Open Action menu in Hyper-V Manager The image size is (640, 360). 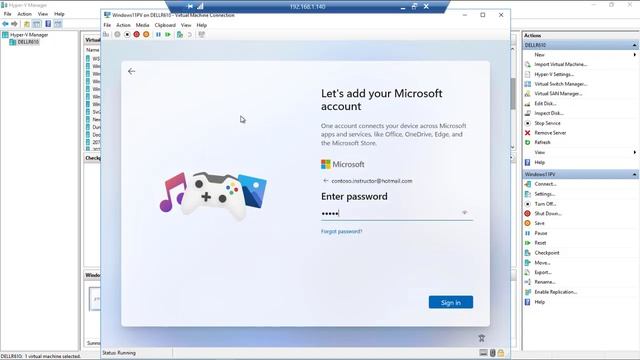pos(24,14)
